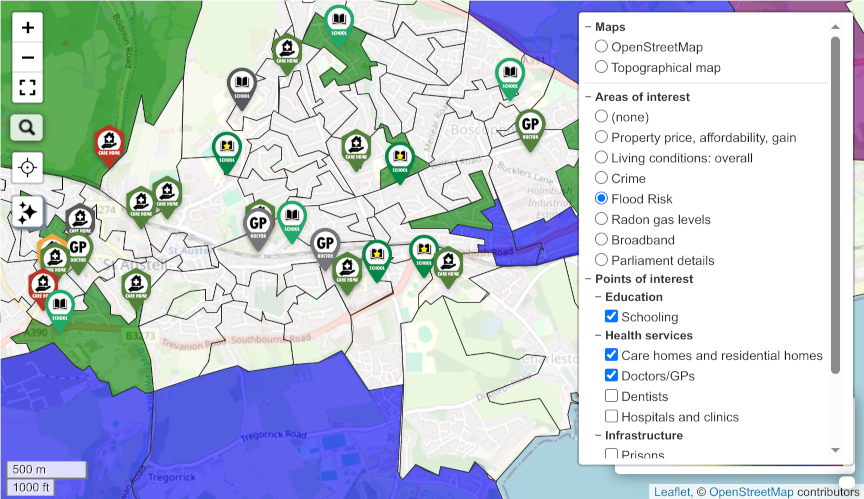Choose the Topographical map radio button
Screen dimensions: 864x499
point(601,67)
